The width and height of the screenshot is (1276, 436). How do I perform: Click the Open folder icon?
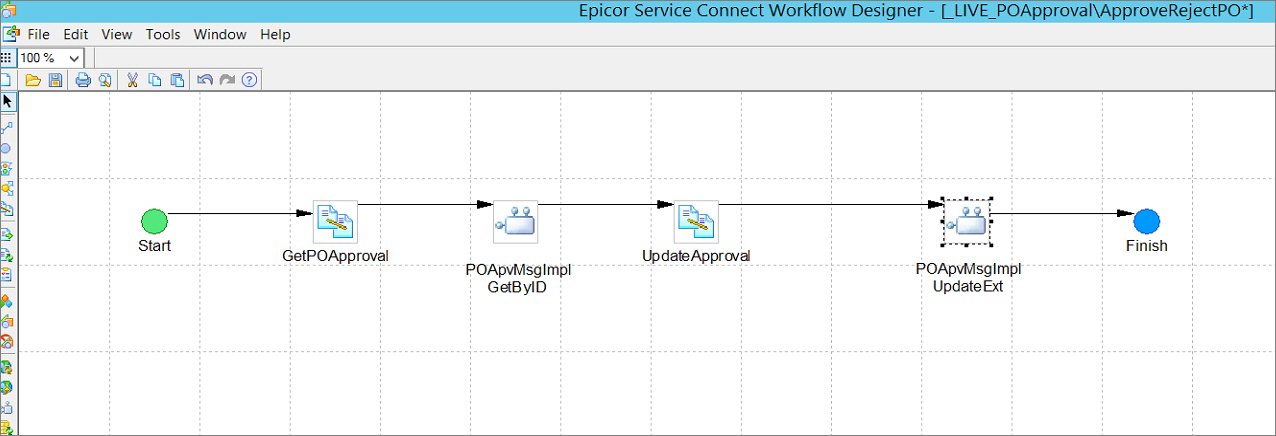pos(32,80)
